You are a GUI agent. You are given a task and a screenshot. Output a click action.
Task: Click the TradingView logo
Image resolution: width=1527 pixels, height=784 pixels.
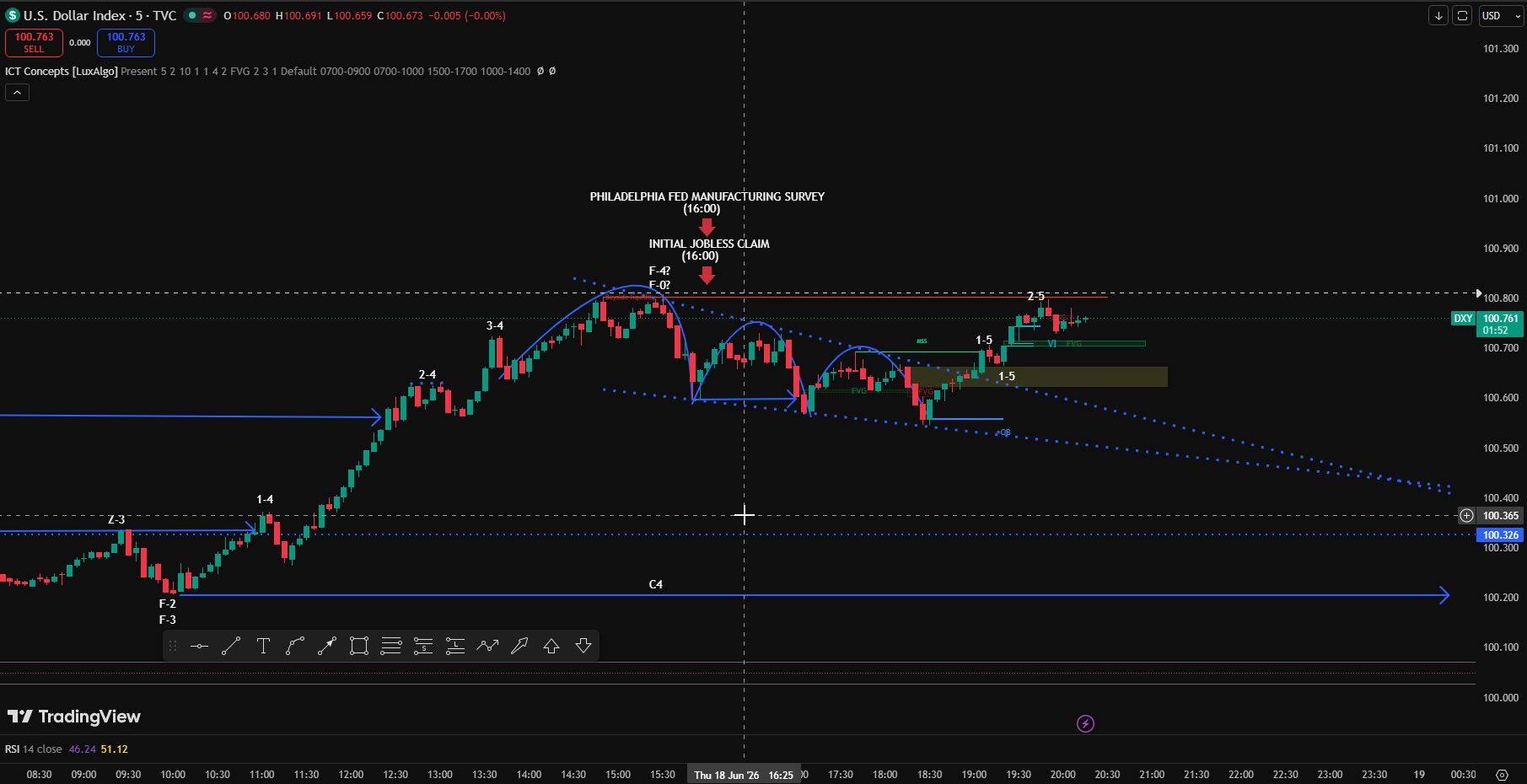click(74, 717)
